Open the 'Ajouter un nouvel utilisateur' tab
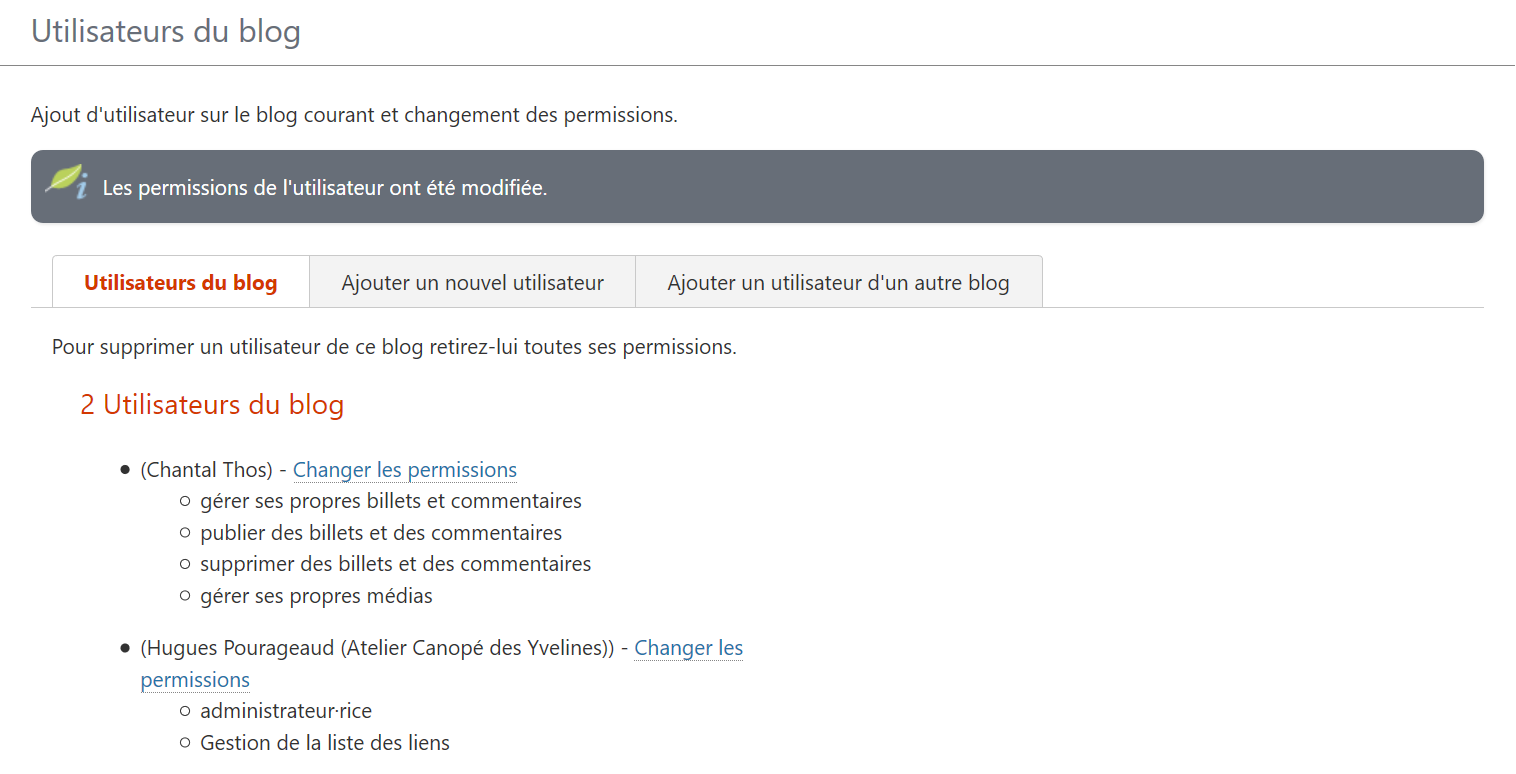 click(472, 282)
